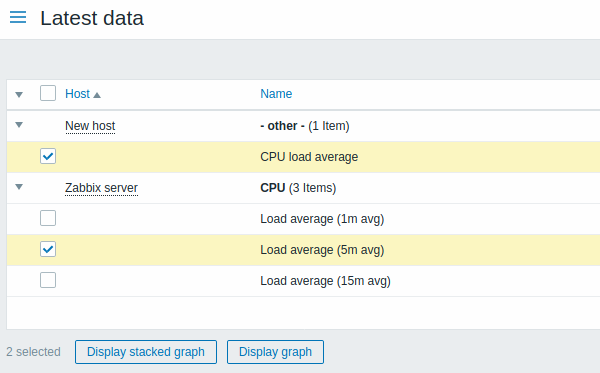Click the '- other - (1 Item)' group label

[x=305, y=126]
